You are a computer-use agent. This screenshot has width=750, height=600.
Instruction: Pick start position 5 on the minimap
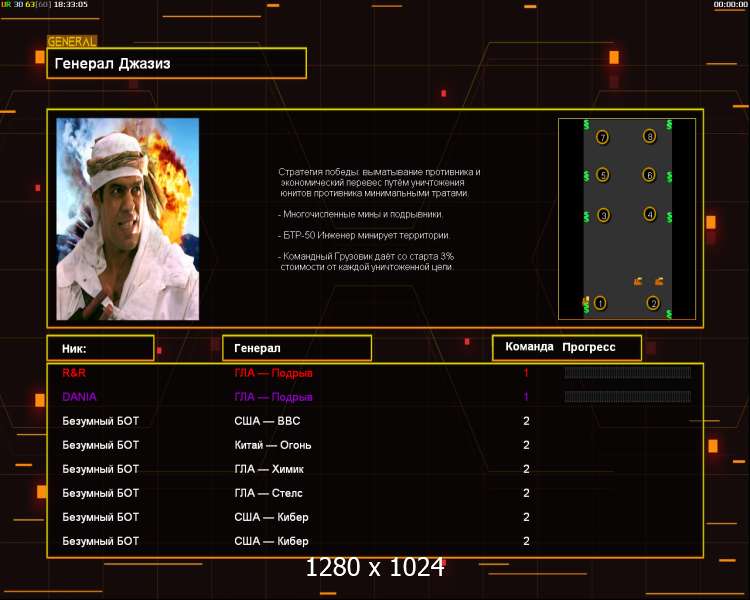tap(602, 175)
